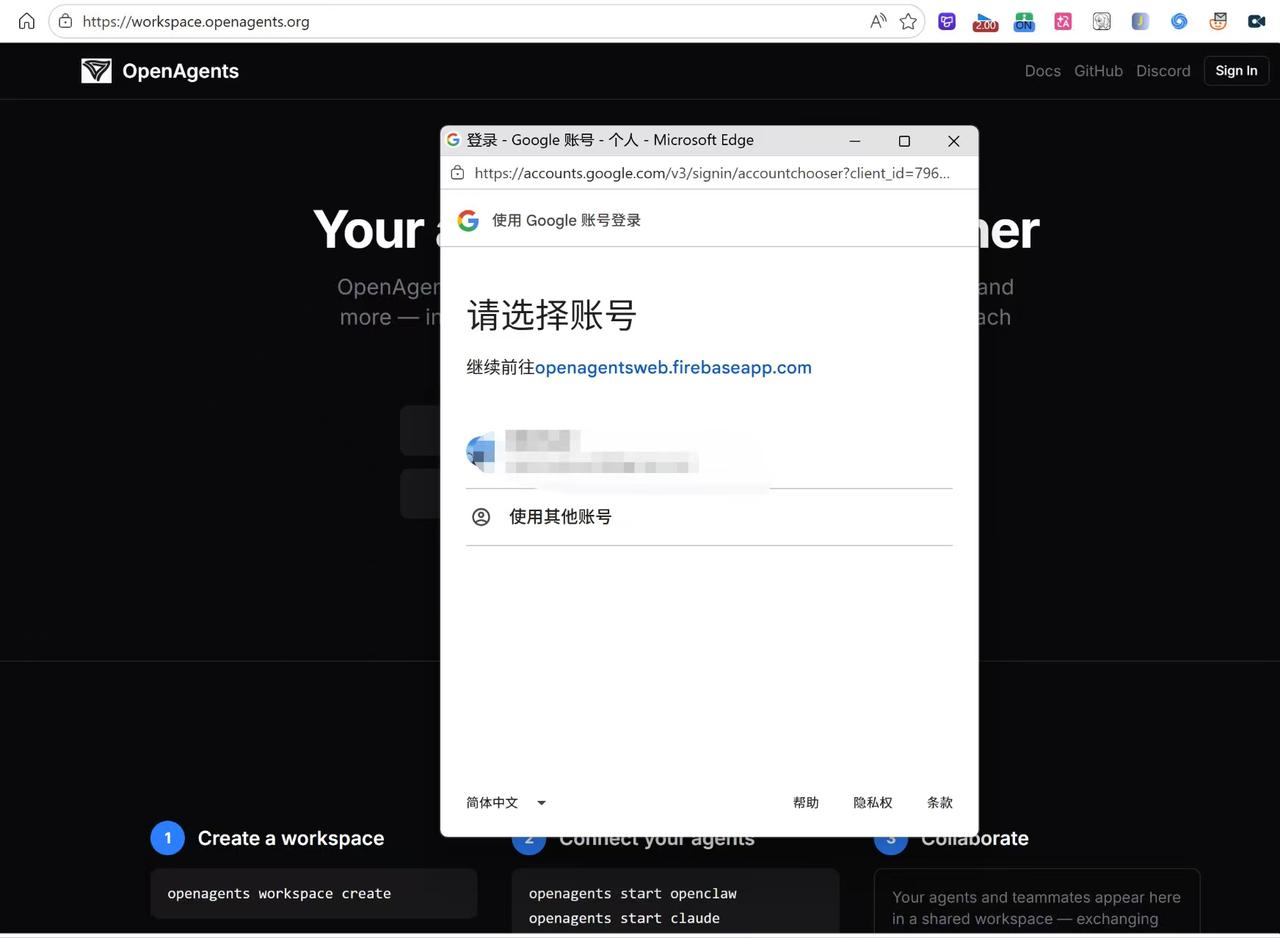Click the person icon beside 使用其他账号

point(481,517)
